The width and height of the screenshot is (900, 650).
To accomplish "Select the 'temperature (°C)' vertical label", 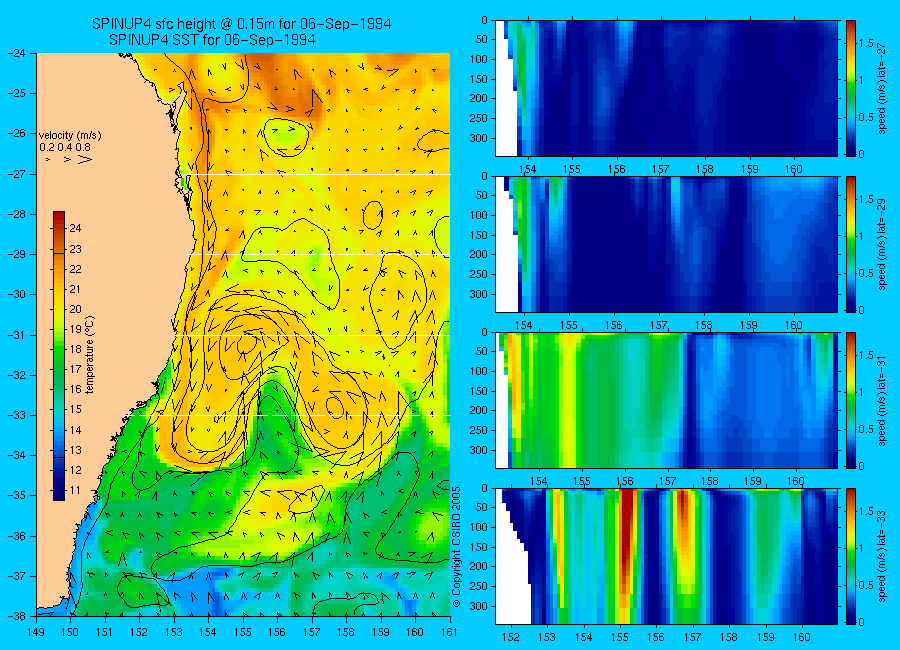I will point(89,355).
